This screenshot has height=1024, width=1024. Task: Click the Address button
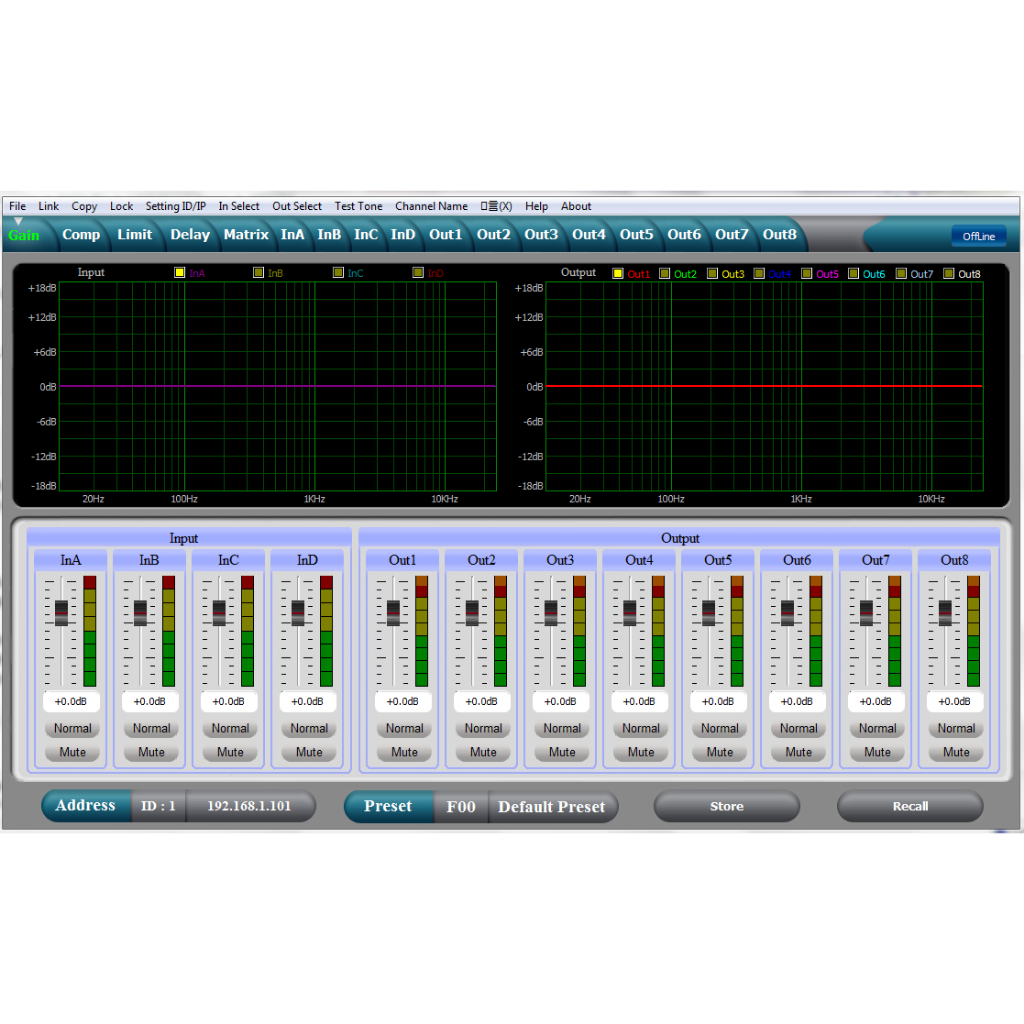coord(86,806)
